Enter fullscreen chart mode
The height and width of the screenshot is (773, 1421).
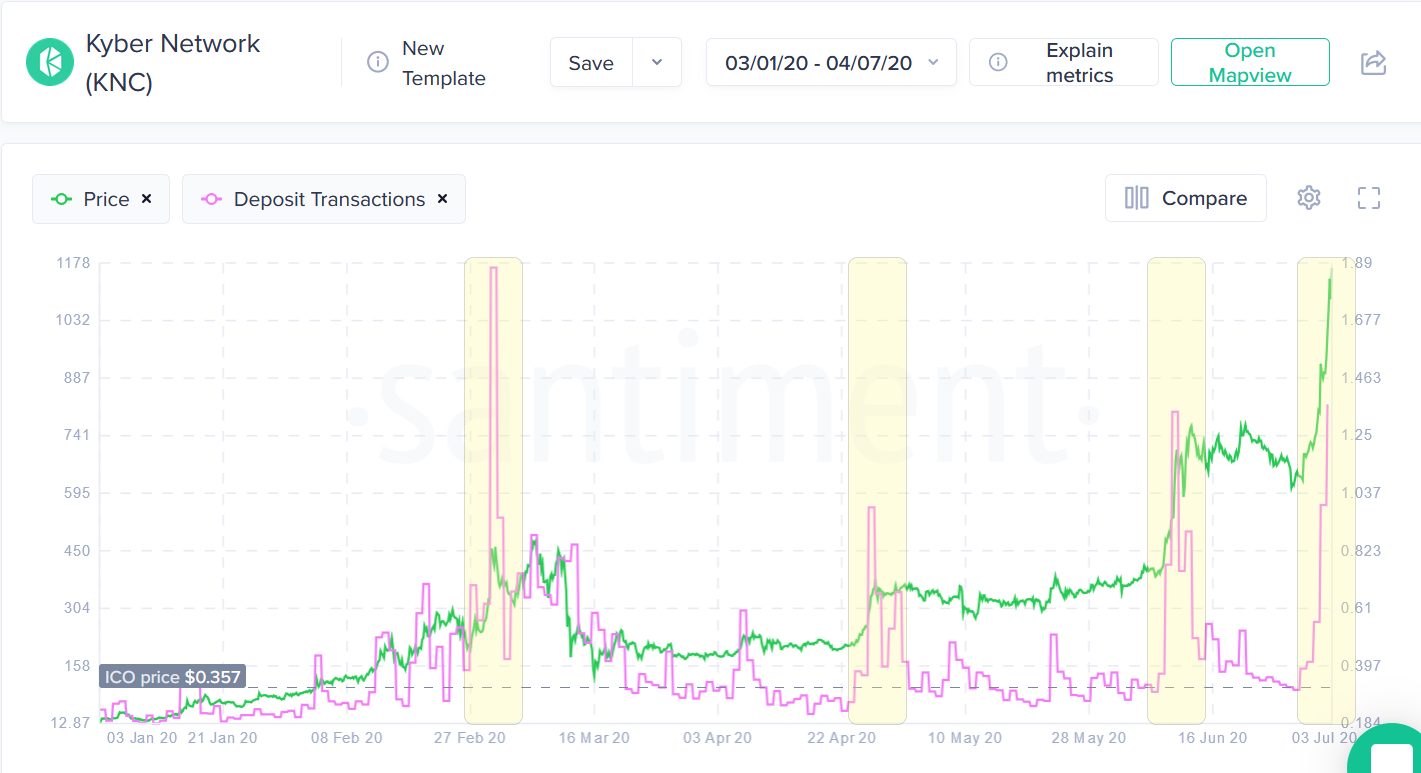click(1369, 198)
